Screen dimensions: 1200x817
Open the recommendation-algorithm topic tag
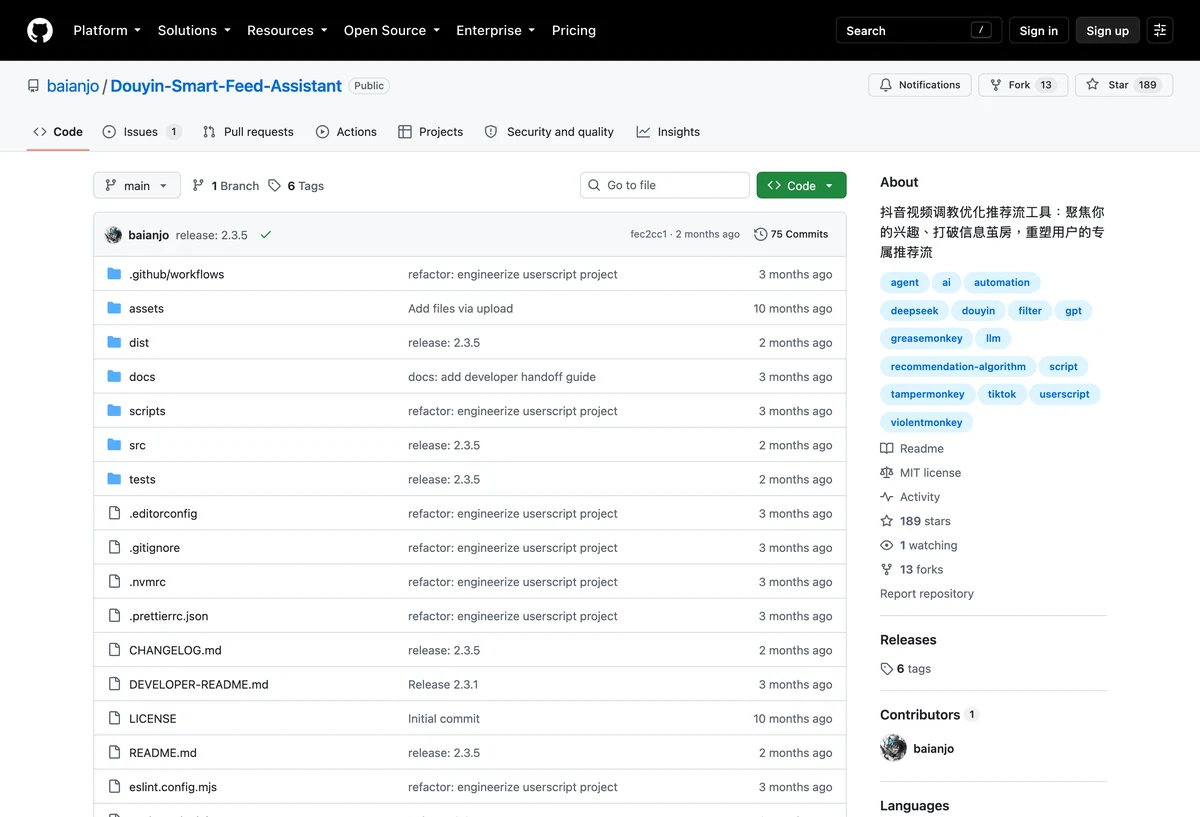click(958, 366)
